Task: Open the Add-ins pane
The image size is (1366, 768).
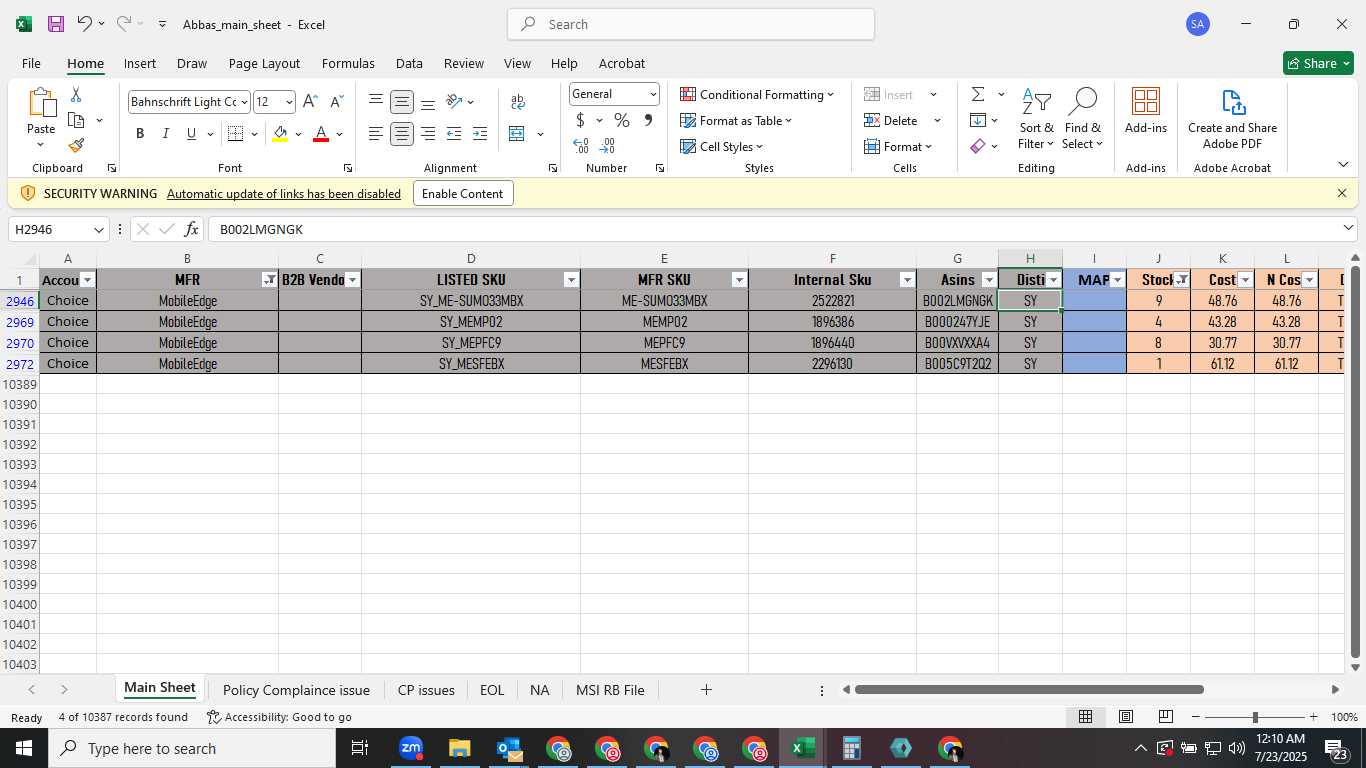Action: coord(1146,110)
